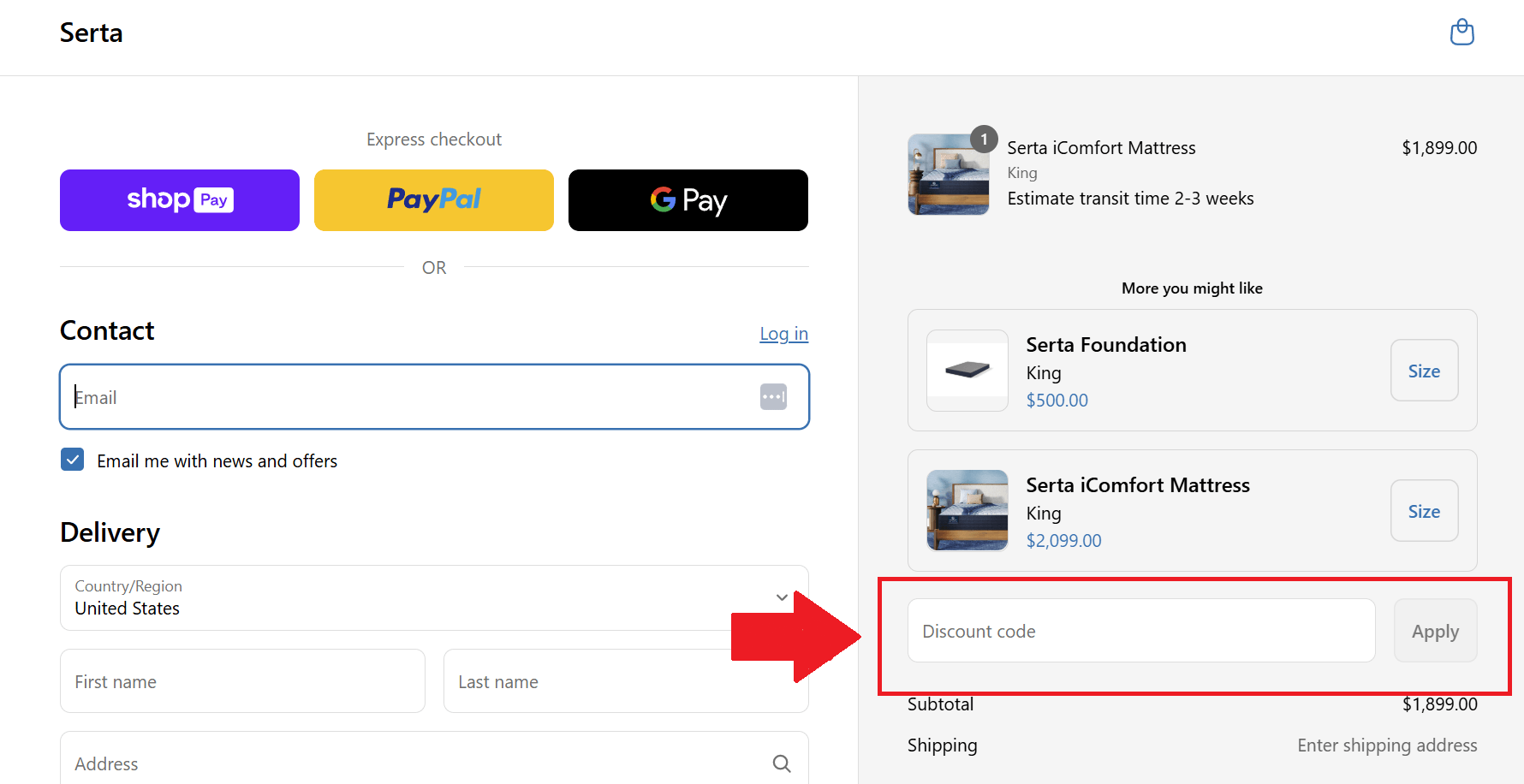Open Serta Foundation product thumbnail
The image size is (1524, 784).
967,371
